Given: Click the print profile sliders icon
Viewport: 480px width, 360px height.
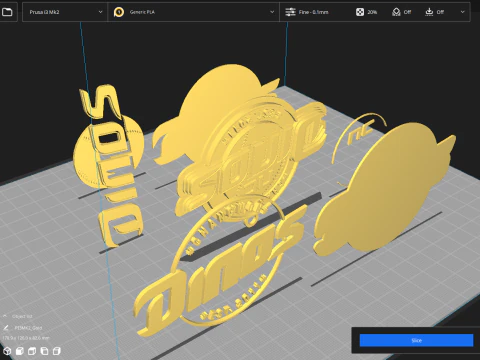Looking at the screenshot, I should coord(290,12).
